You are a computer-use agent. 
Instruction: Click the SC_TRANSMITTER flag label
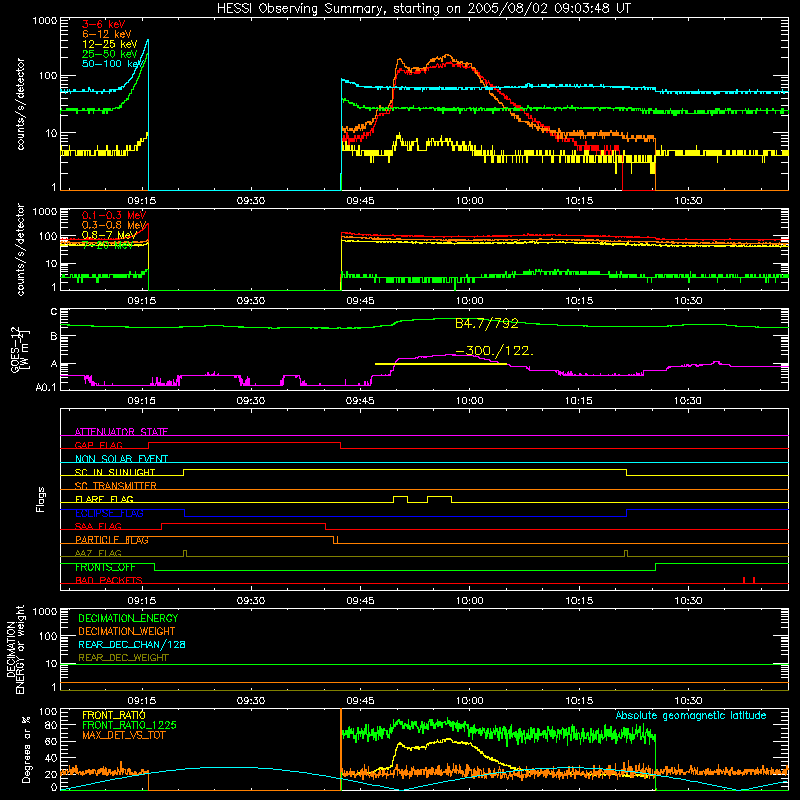click(116, 485)
